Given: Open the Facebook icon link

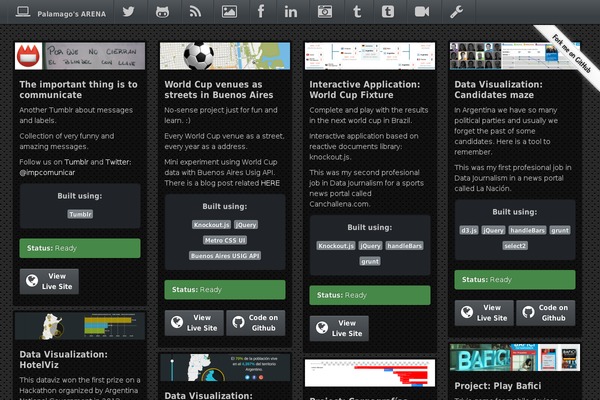Looking at the screenshot, I should click(261, 12).
